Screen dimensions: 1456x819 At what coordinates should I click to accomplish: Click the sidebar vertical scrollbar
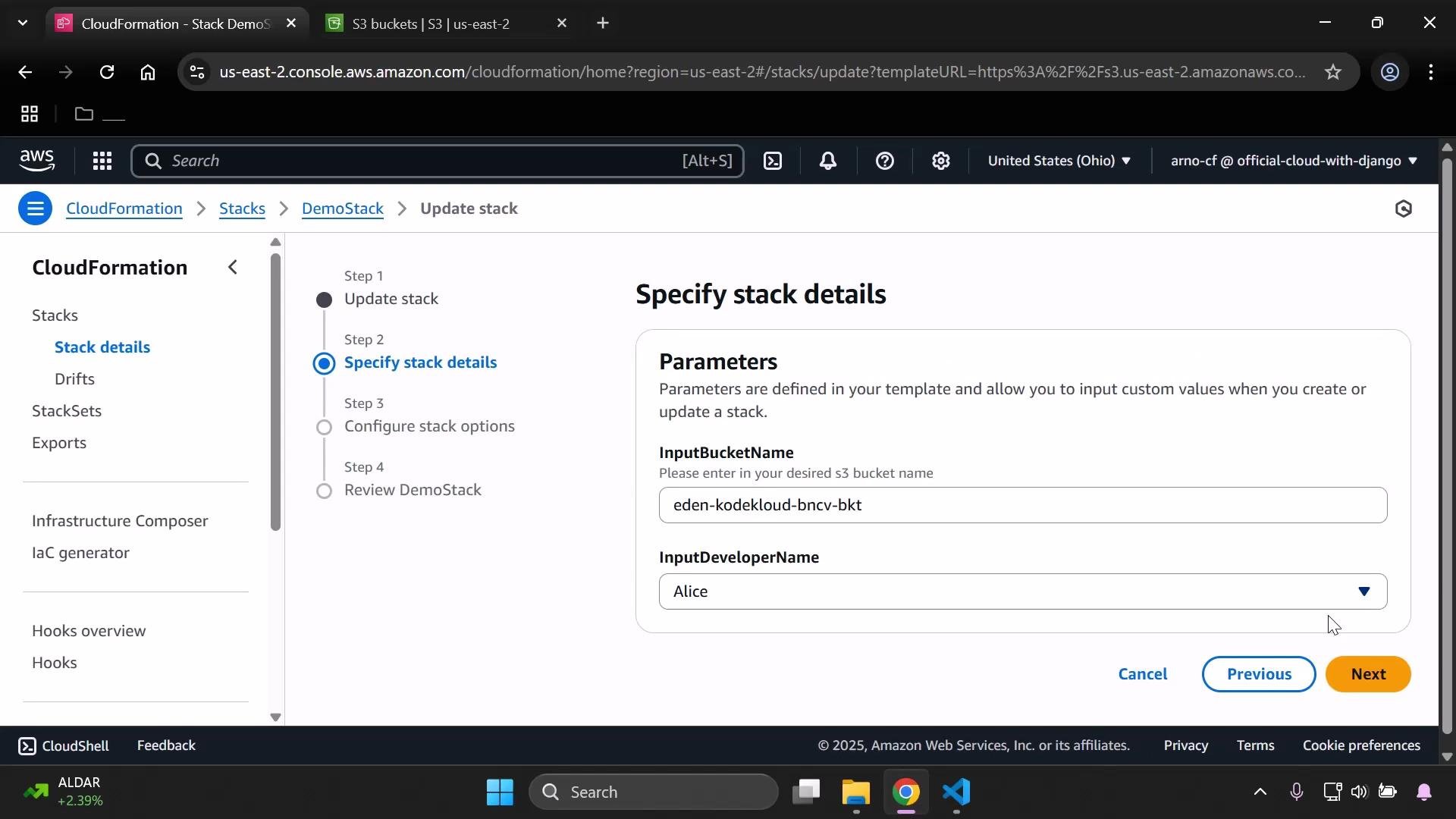pos(275,393)
